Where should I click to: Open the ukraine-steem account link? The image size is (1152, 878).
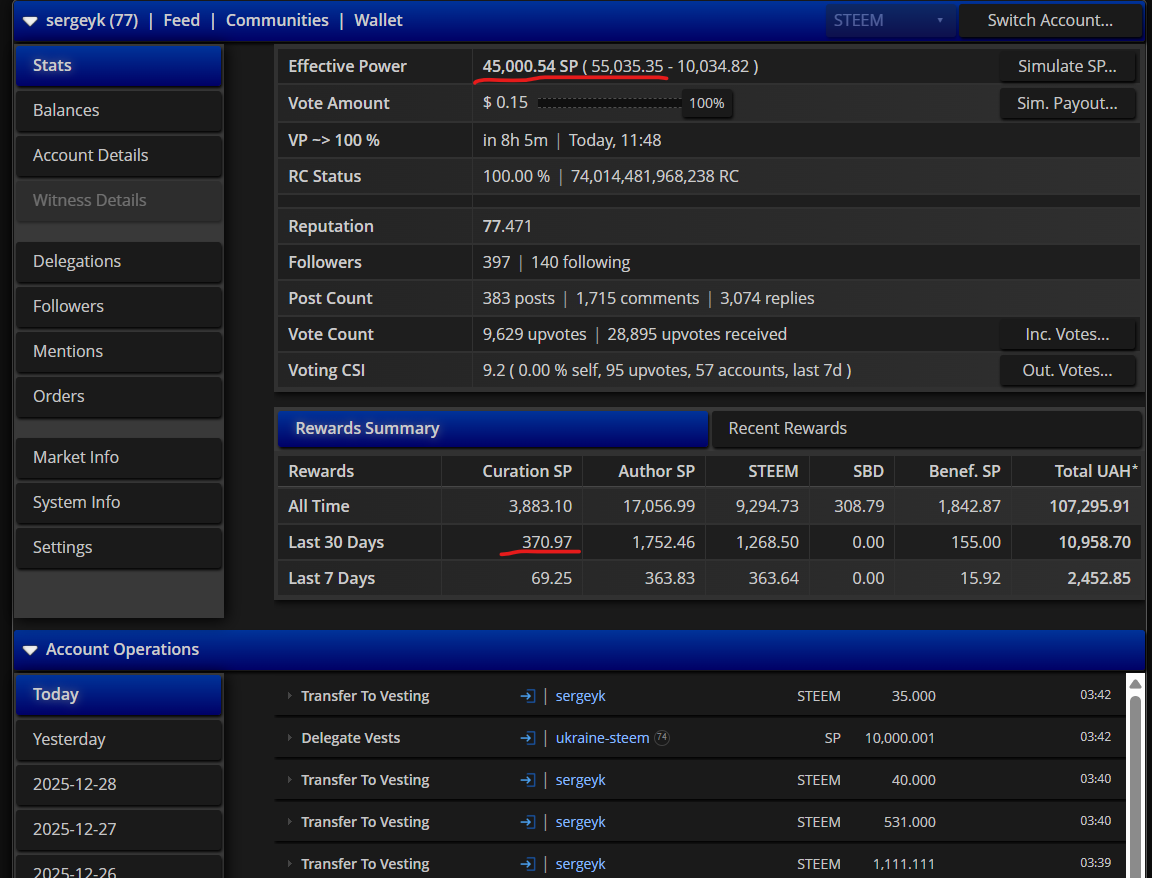pyautogui.click(x=602, y=738)
